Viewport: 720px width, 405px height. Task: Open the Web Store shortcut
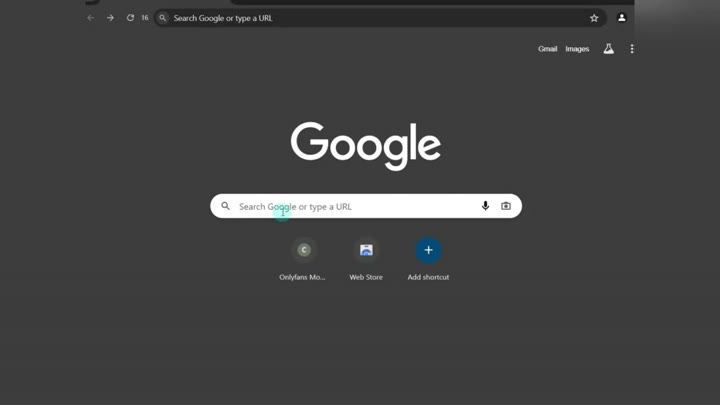tap(366, 250)
